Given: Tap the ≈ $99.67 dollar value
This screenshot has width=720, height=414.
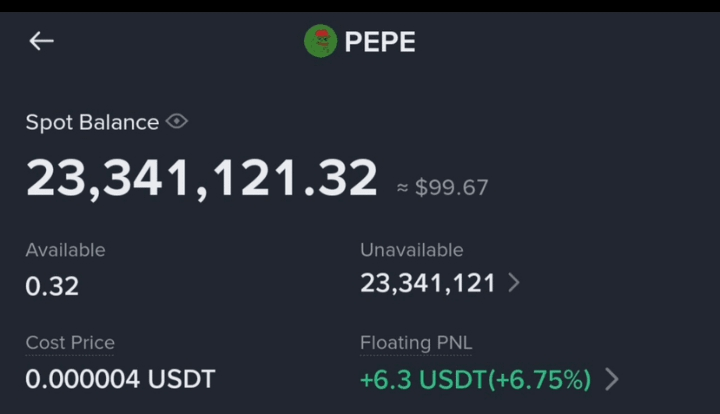Looking at the screenshot, I should point(442,188).
